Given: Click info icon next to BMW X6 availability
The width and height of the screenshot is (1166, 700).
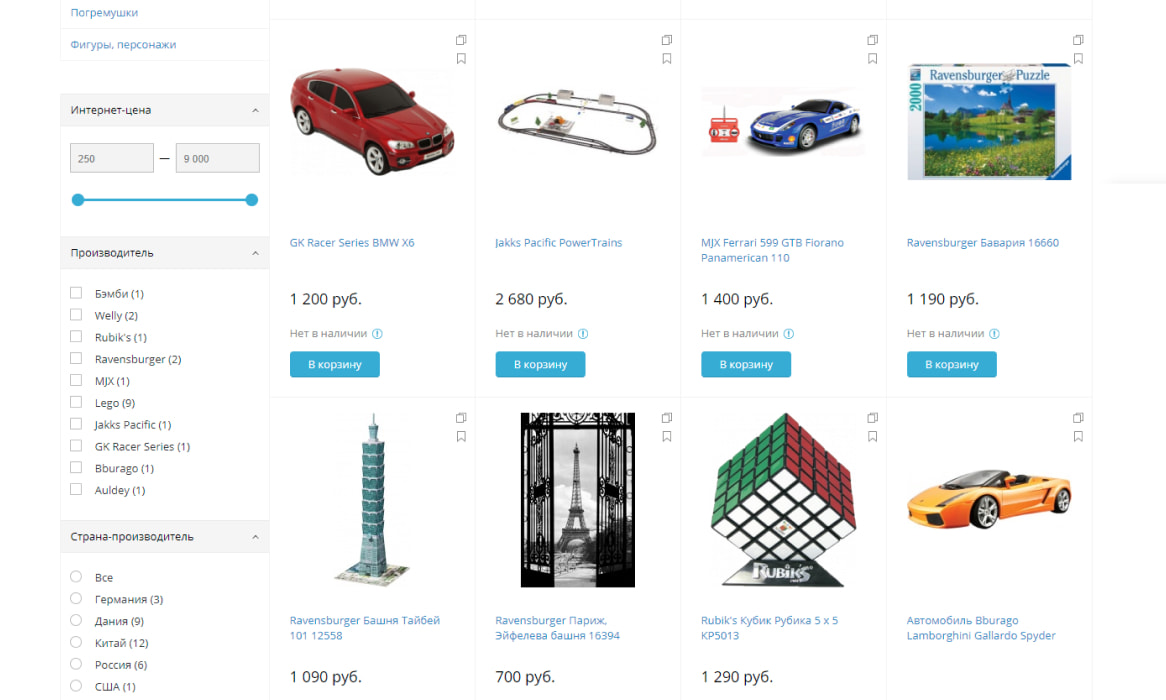Looking at the screenshot, I should click(x=378, y=334).
